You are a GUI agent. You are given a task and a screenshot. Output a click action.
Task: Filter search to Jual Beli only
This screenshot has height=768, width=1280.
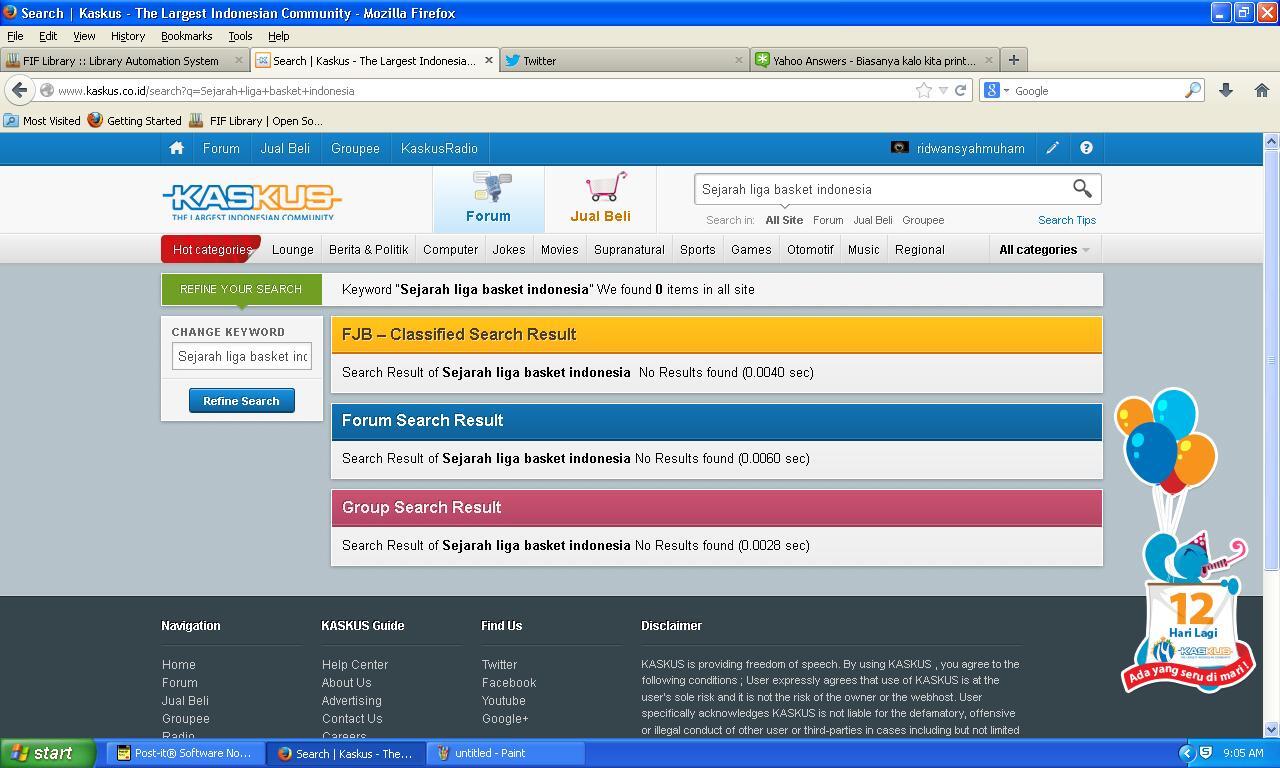pos(873,220)
